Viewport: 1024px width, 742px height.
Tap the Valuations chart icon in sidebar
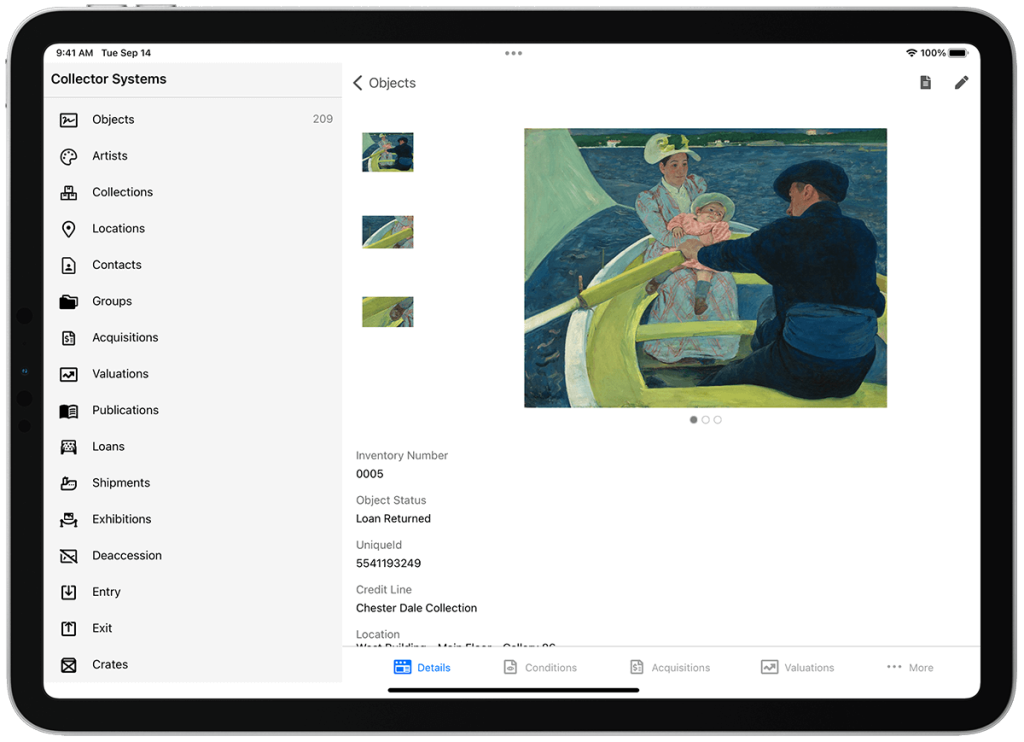click(68, 374)
